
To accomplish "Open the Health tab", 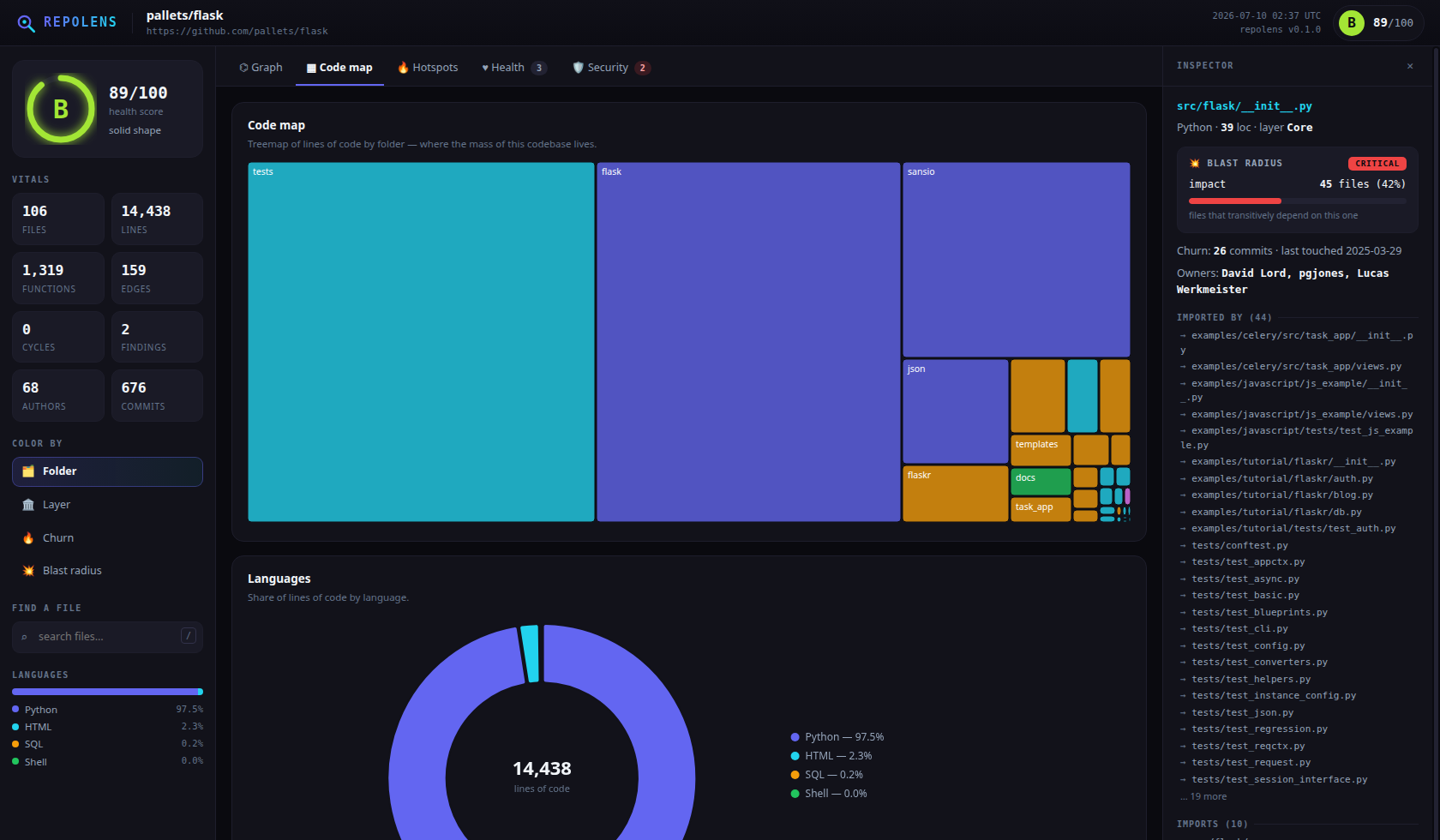I will coord(513,68).
